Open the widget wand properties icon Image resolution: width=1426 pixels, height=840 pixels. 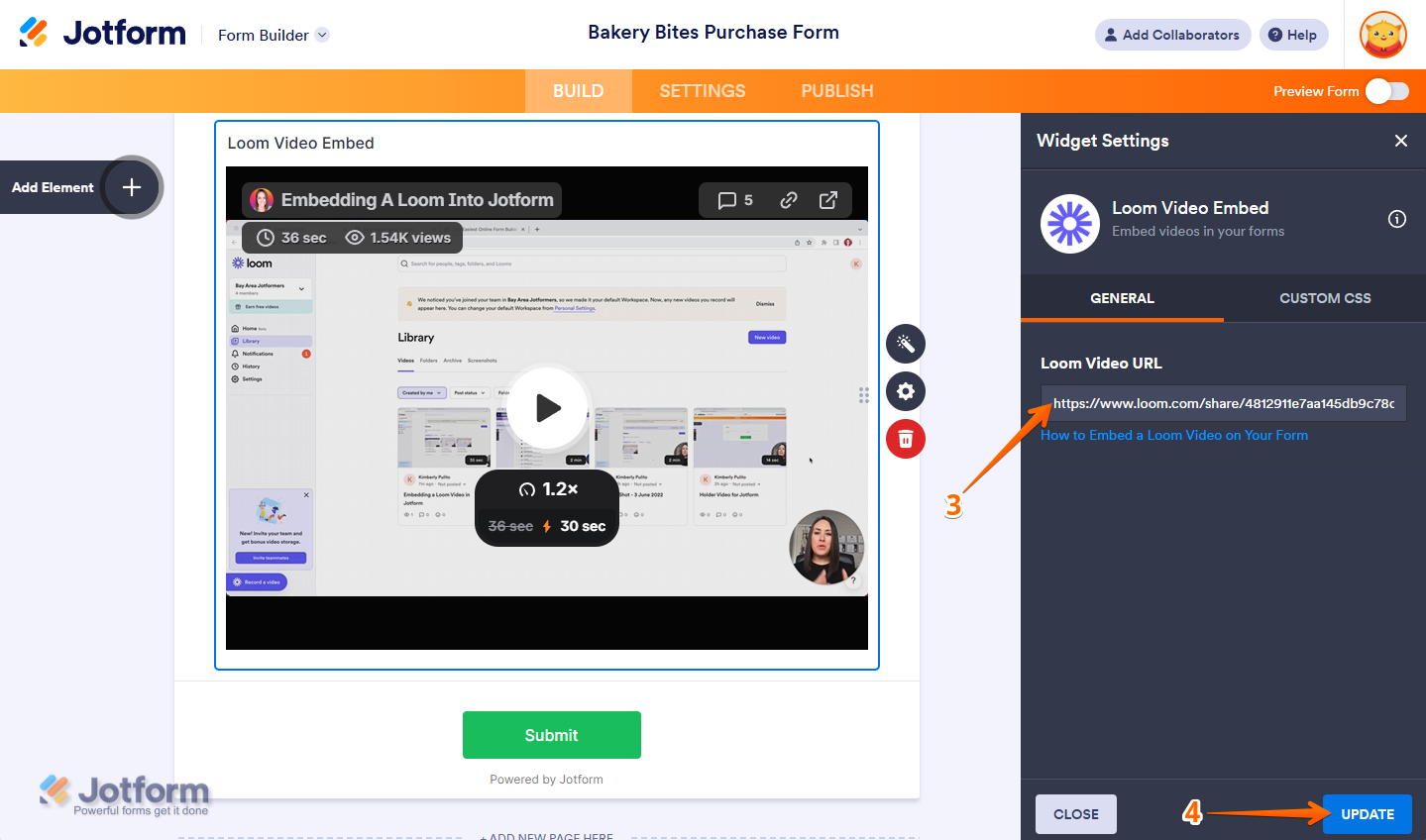pyautogui.click(x=906, y=344)
